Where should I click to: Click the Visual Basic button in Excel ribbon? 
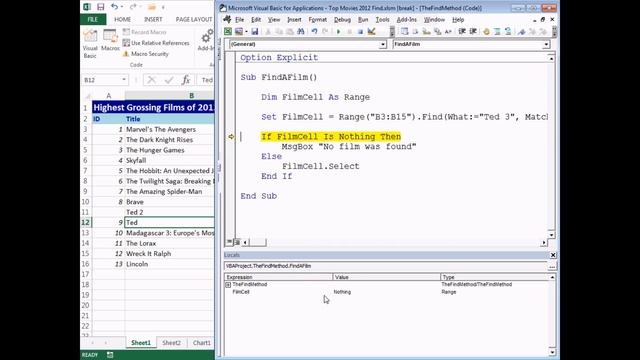[x=90, y=44]
